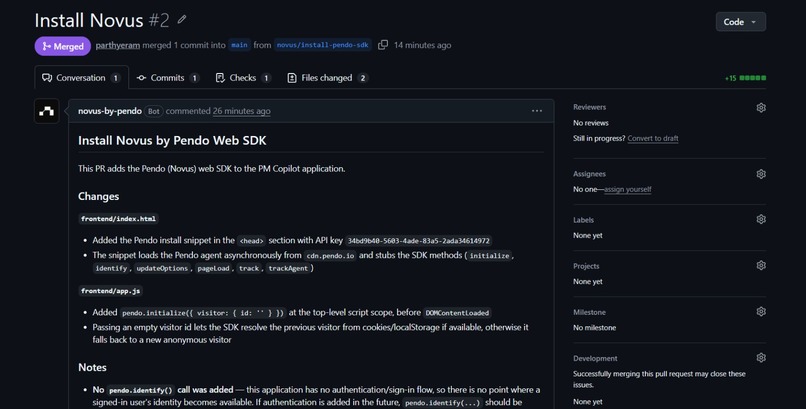Click the 14 minutes ago merge time
The image size is (806, 409).
click(423, 45)
